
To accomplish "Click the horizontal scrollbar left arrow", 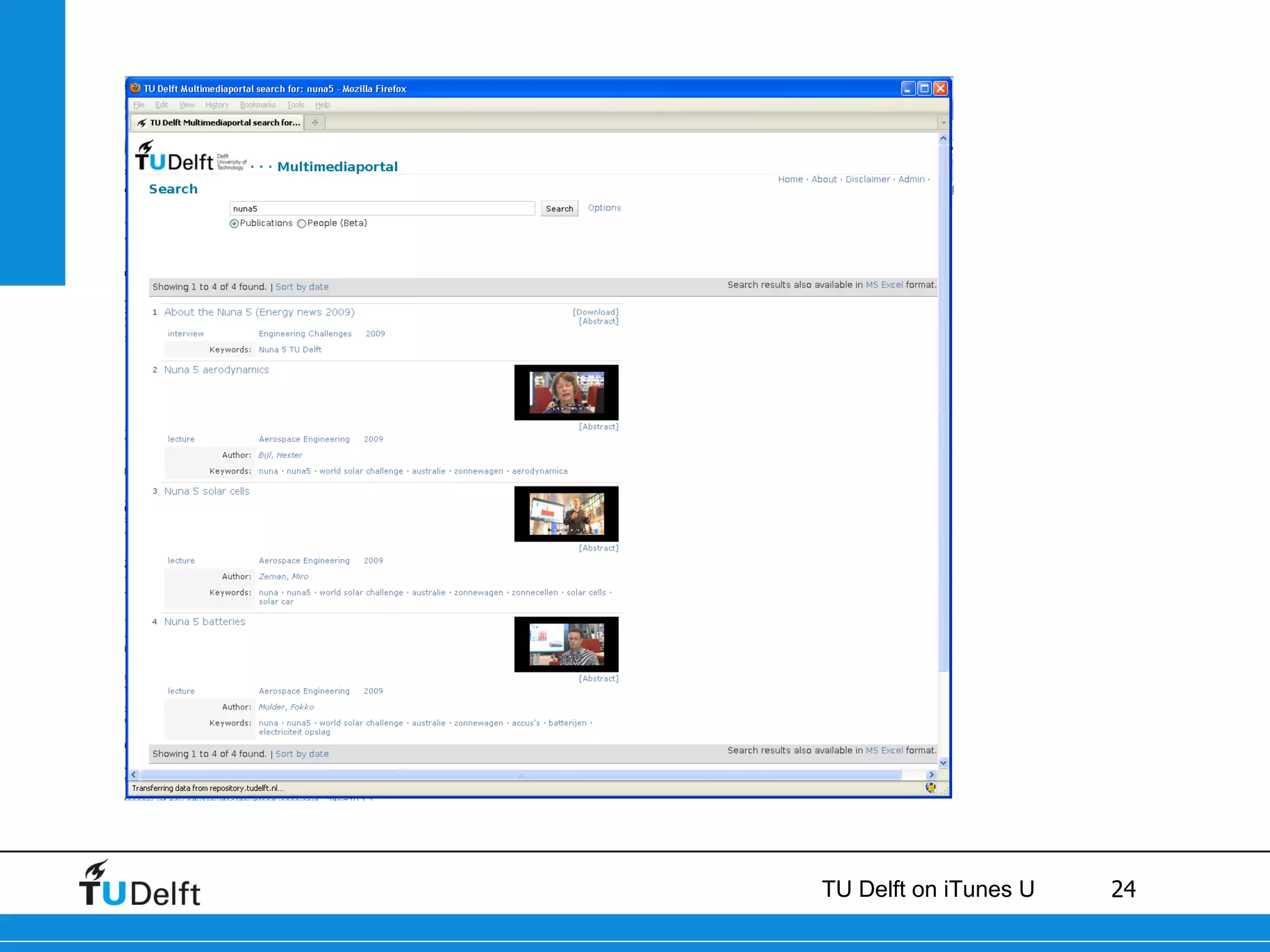I will pyautogui.click(x=134, y=775).
